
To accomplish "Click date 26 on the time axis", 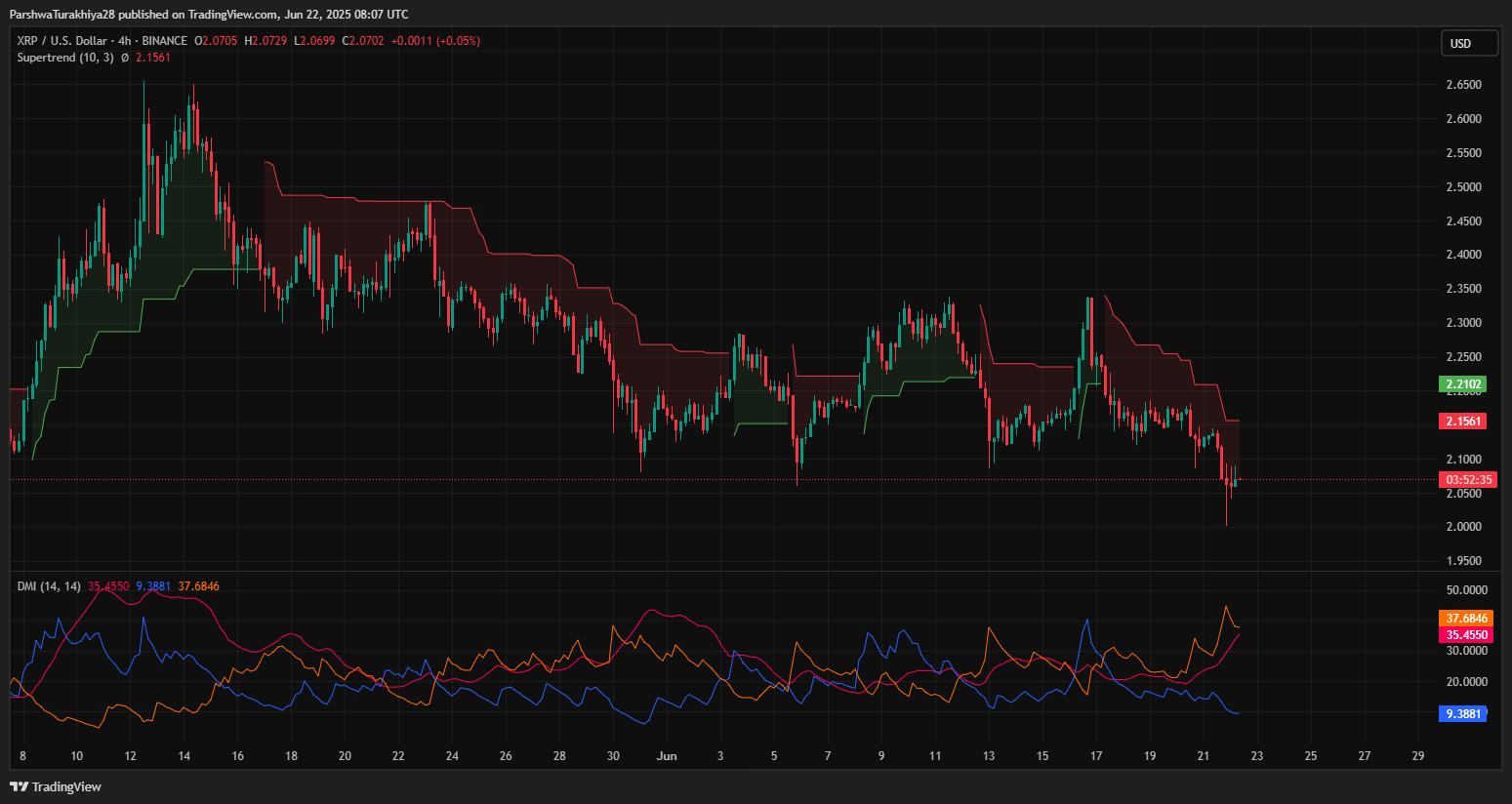I will coord(506,756).
